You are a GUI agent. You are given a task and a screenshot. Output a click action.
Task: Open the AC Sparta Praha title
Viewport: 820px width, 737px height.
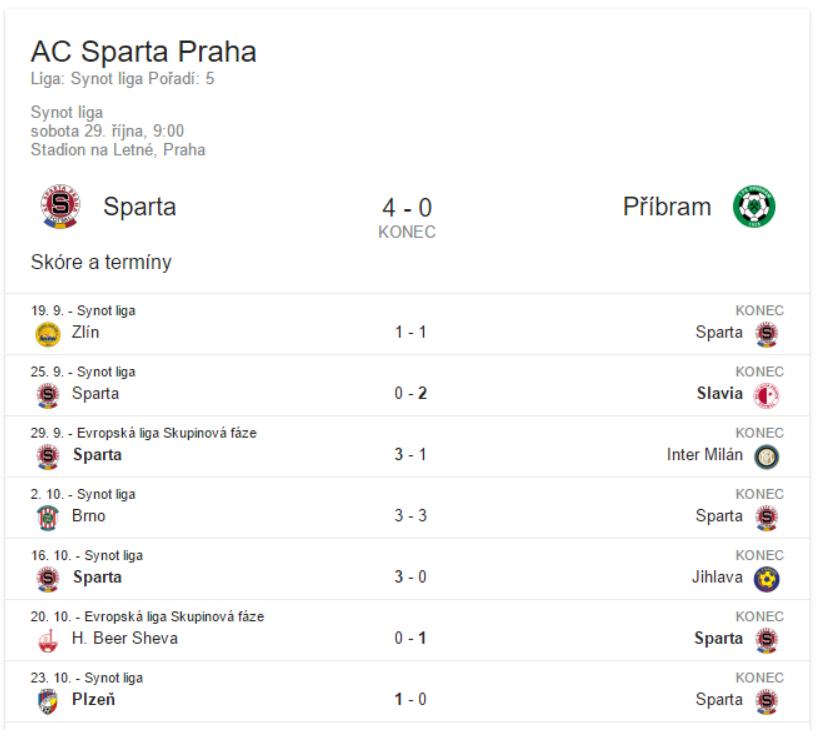143,51
